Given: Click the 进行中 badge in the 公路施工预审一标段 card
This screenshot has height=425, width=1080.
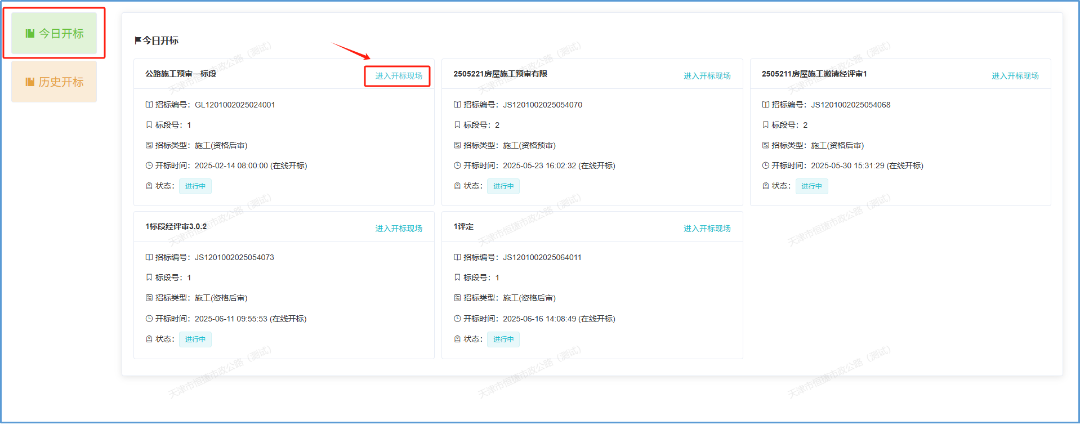Looking at the screenshot, I should pos(196,186).
